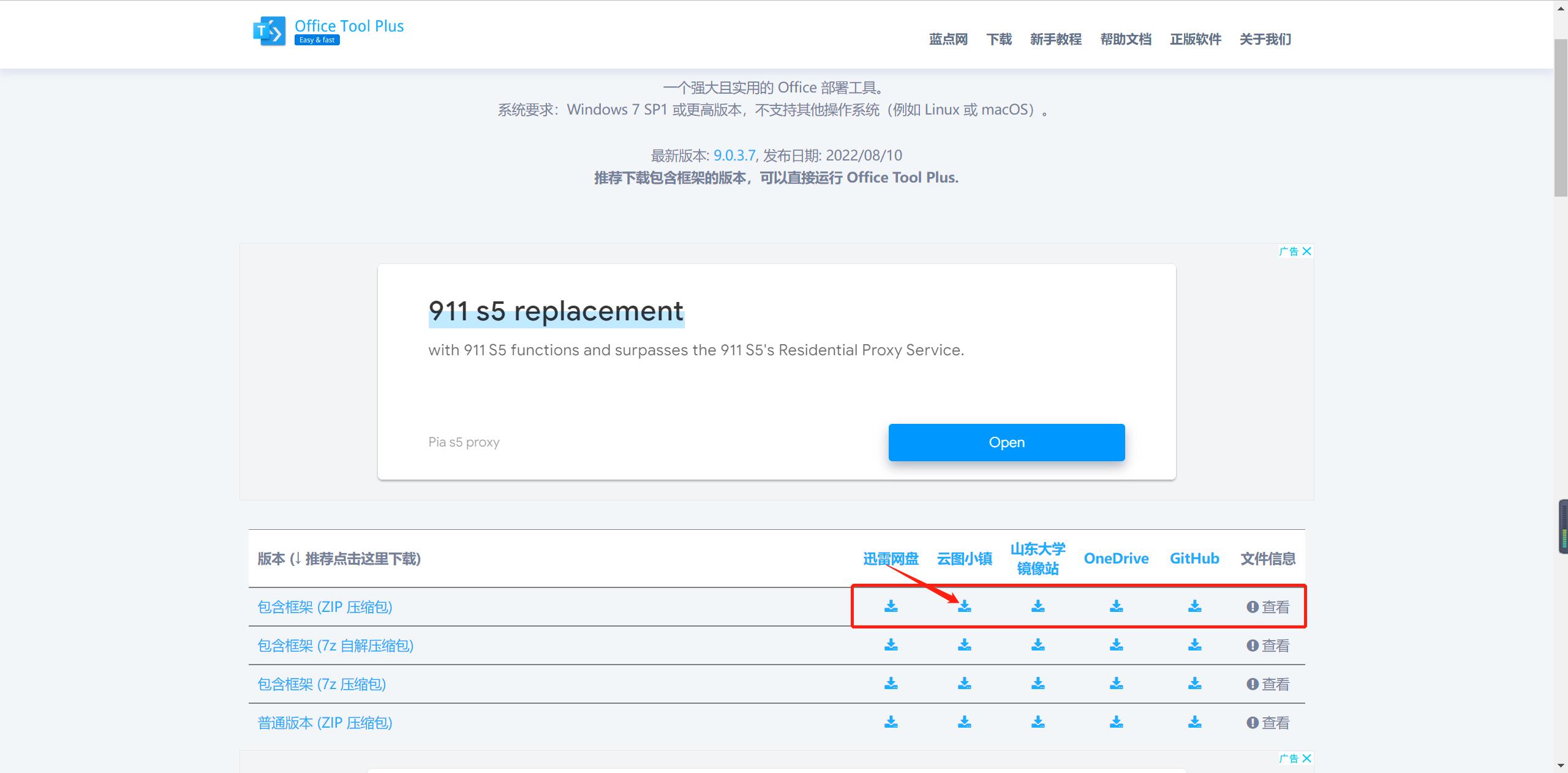Open the 包含框架 (ZIP 压缩包) link
Viewport: 1568px width, 773px height.
(325, 606)
